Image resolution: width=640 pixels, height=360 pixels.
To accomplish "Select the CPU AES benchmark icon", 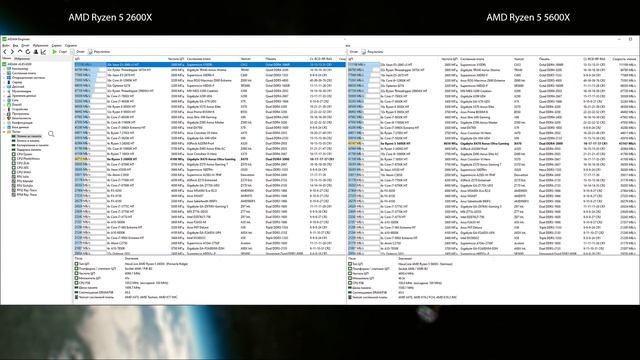I will pyautogui.click(x=13, y=168).
